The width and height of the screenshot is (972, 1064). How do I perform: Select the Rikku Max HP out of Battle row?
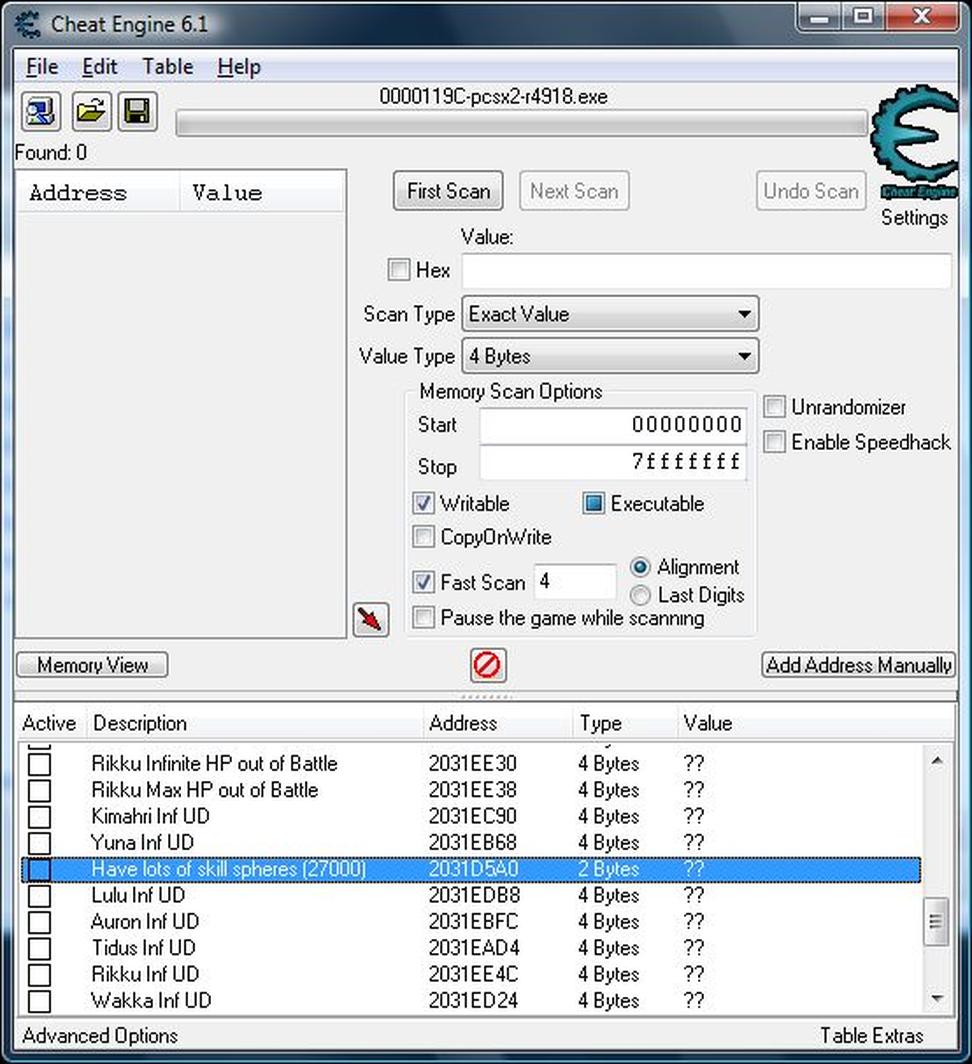[471, 791]
